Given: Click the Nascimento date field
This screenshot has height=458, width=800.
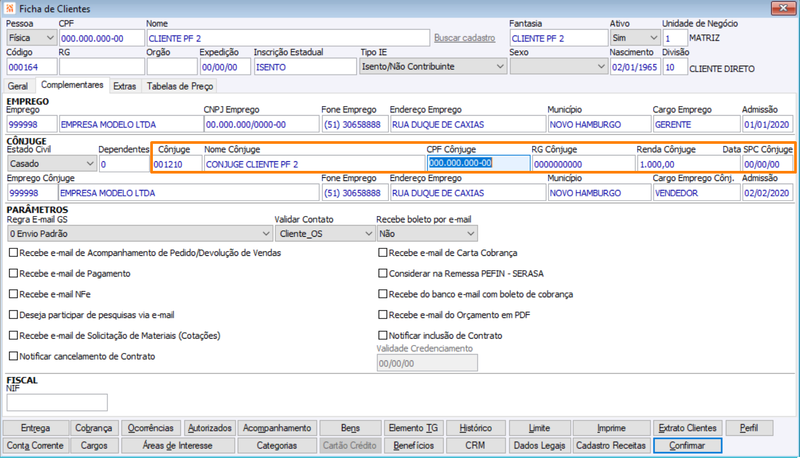Looking at the screenshot, I should pyautogui.click(x=635, y=67).
